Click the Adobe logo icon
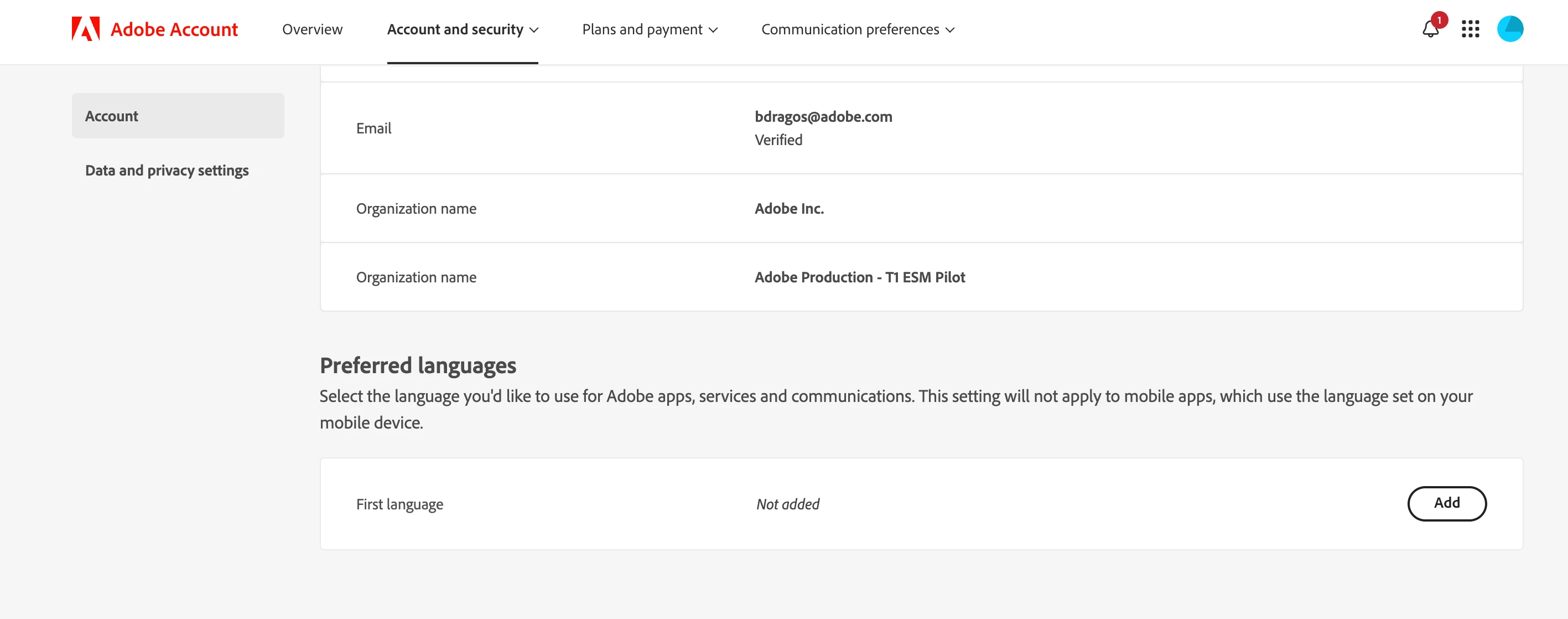The image size is (1568, 619). pos(85,29)
